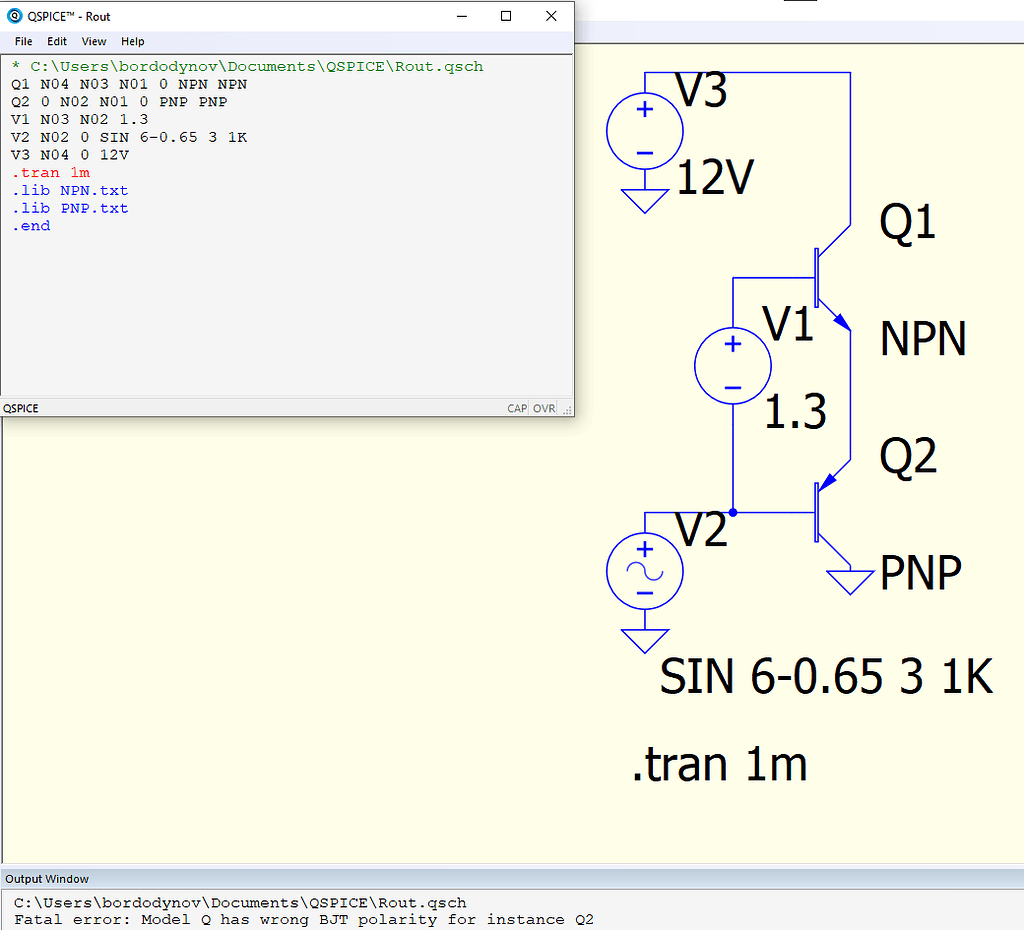Viewport: 1024px width, 930px height.
Task: Select the V3 12V voltage source symbol
Action: (645, 131)
